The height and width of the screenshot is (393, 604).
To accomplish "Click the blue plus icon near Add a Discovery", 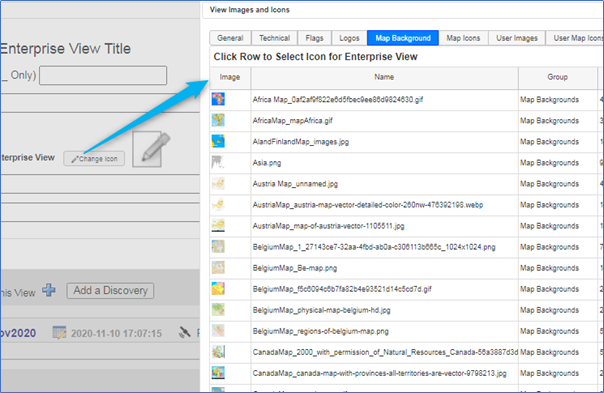I will [49, 290].
